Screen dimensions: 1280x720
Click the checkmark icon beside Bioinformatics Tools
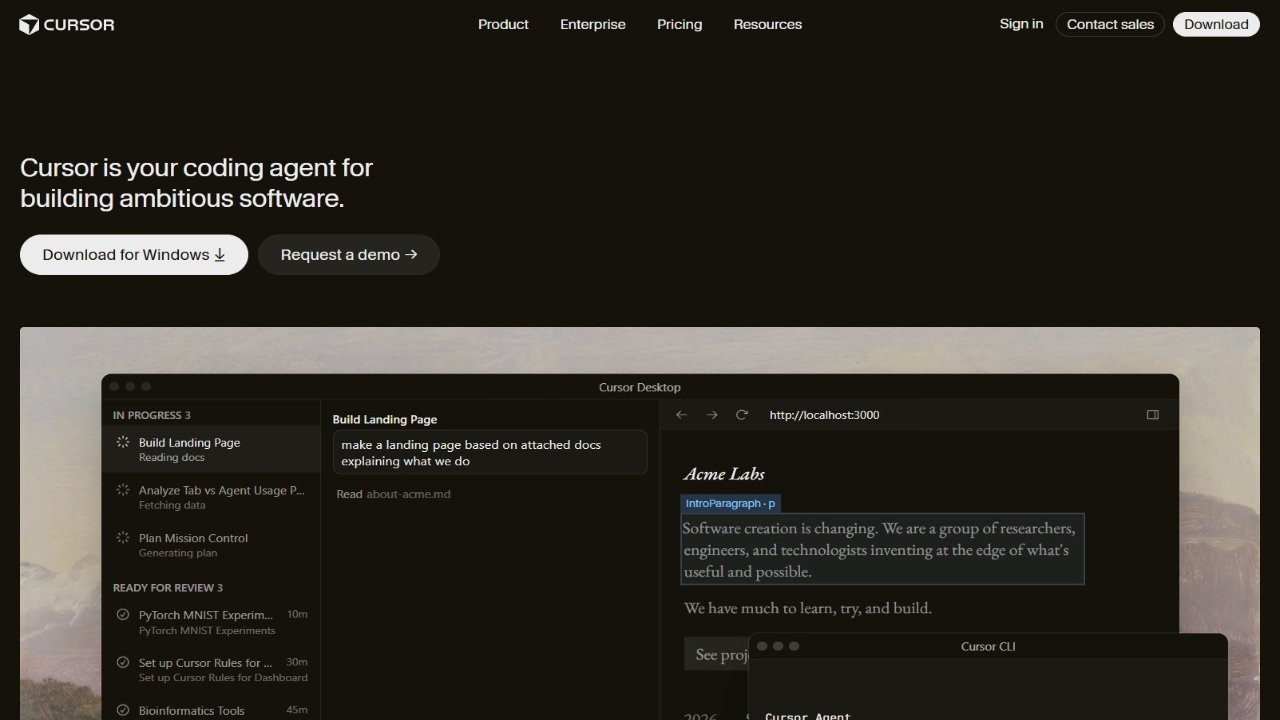point(123,711)
